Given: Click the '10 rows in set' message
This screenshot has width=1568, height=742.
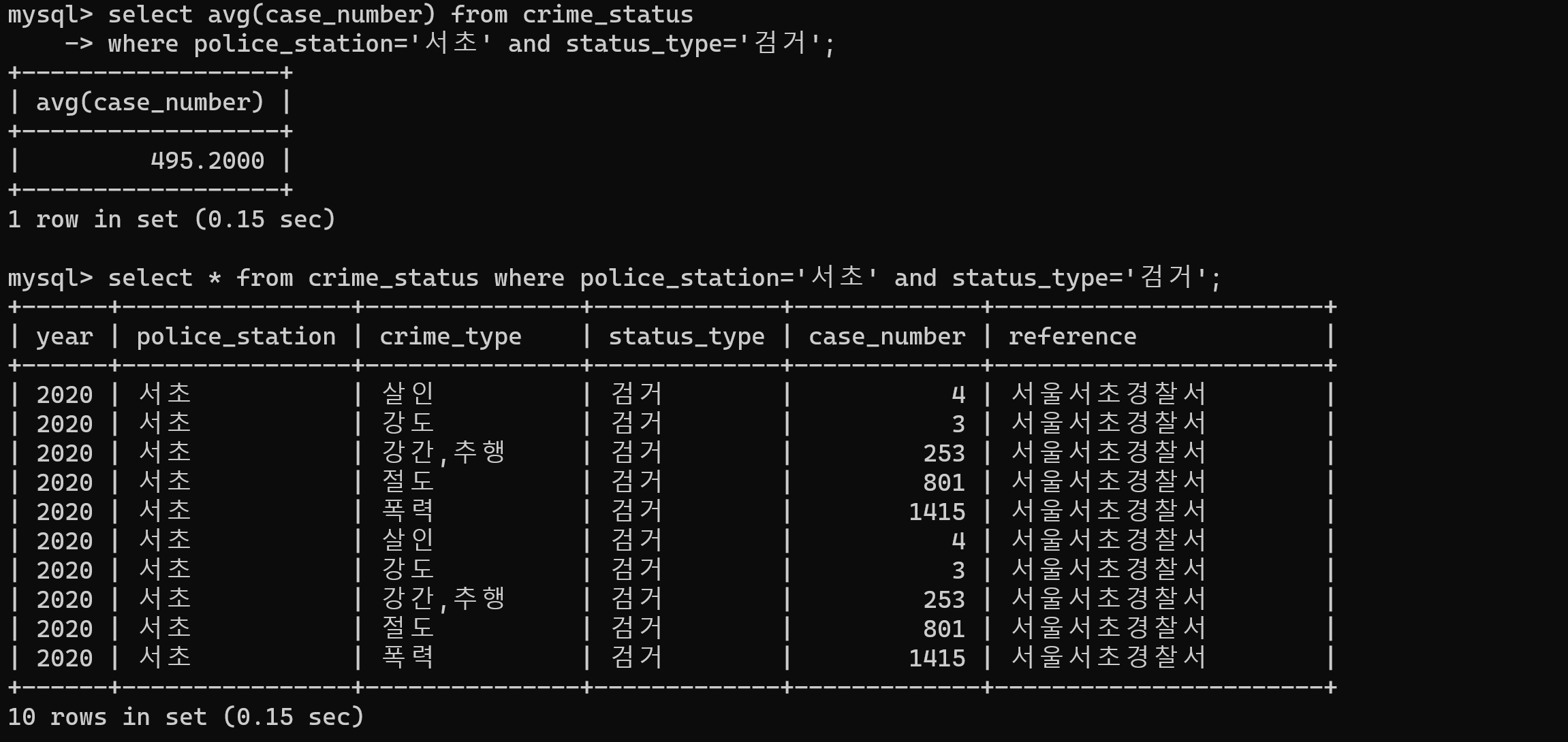Looking at the screenshot, I should [x=185, y=717].
